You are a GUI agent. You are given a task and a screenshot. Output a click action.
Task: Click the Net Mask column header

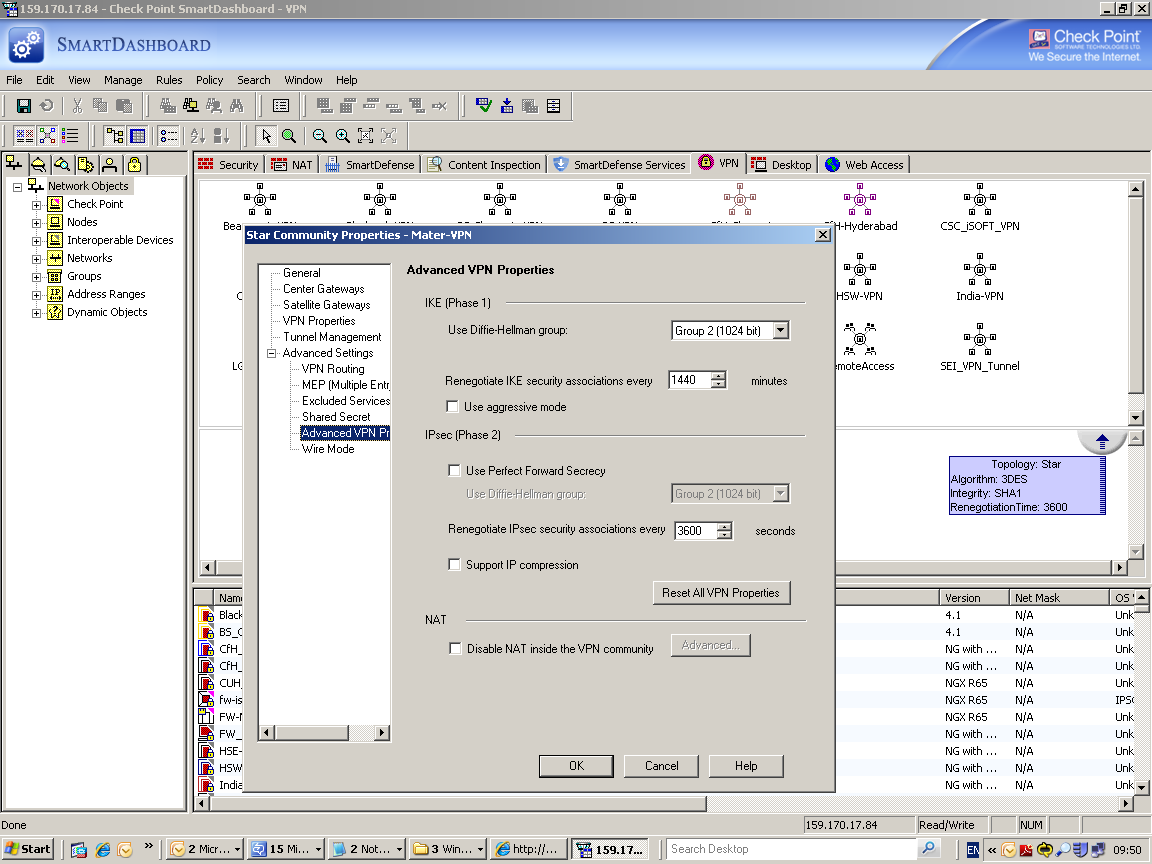(1059, 598)
